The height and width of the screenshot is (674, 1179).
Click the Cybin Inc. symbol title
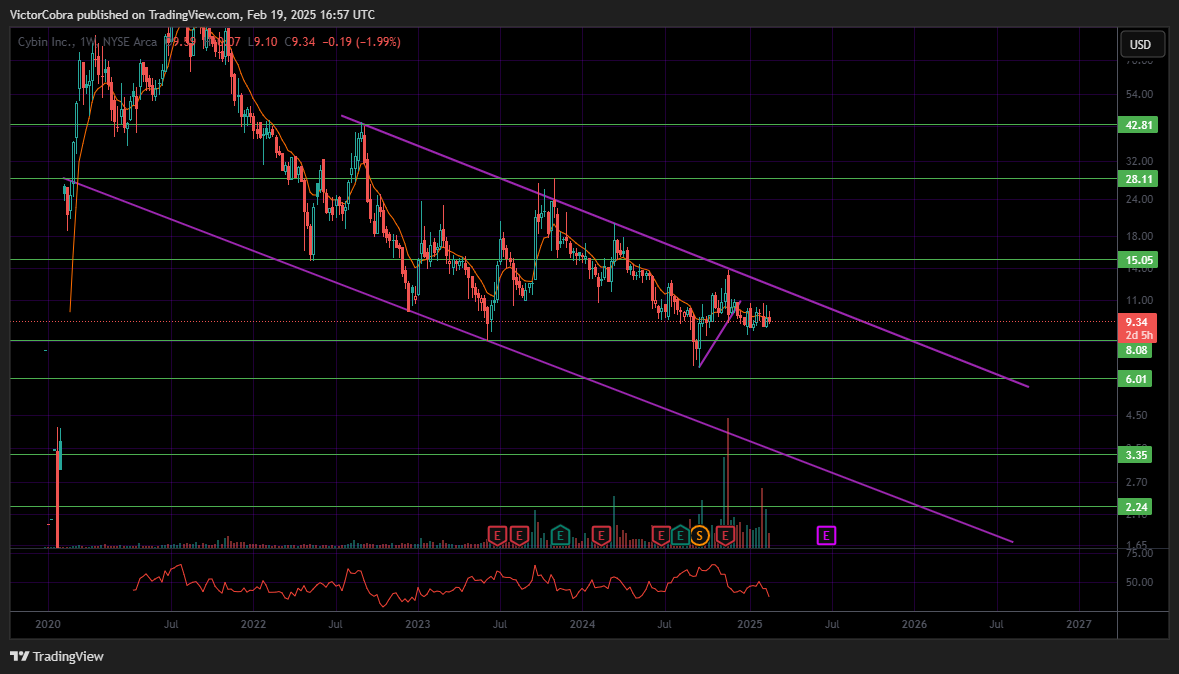pos(45,42)
